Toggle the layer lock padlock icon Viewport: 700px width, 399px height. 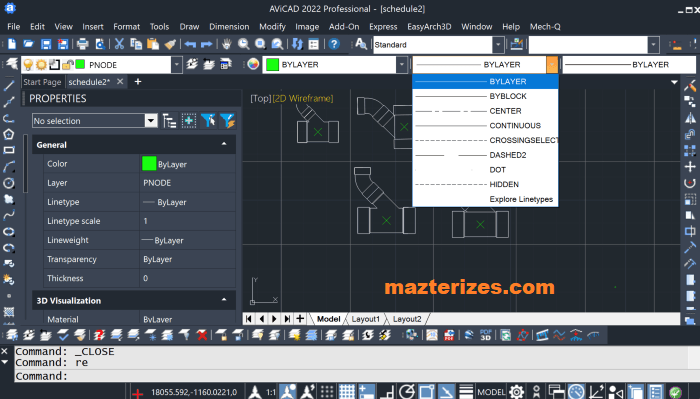pos(67,65)
